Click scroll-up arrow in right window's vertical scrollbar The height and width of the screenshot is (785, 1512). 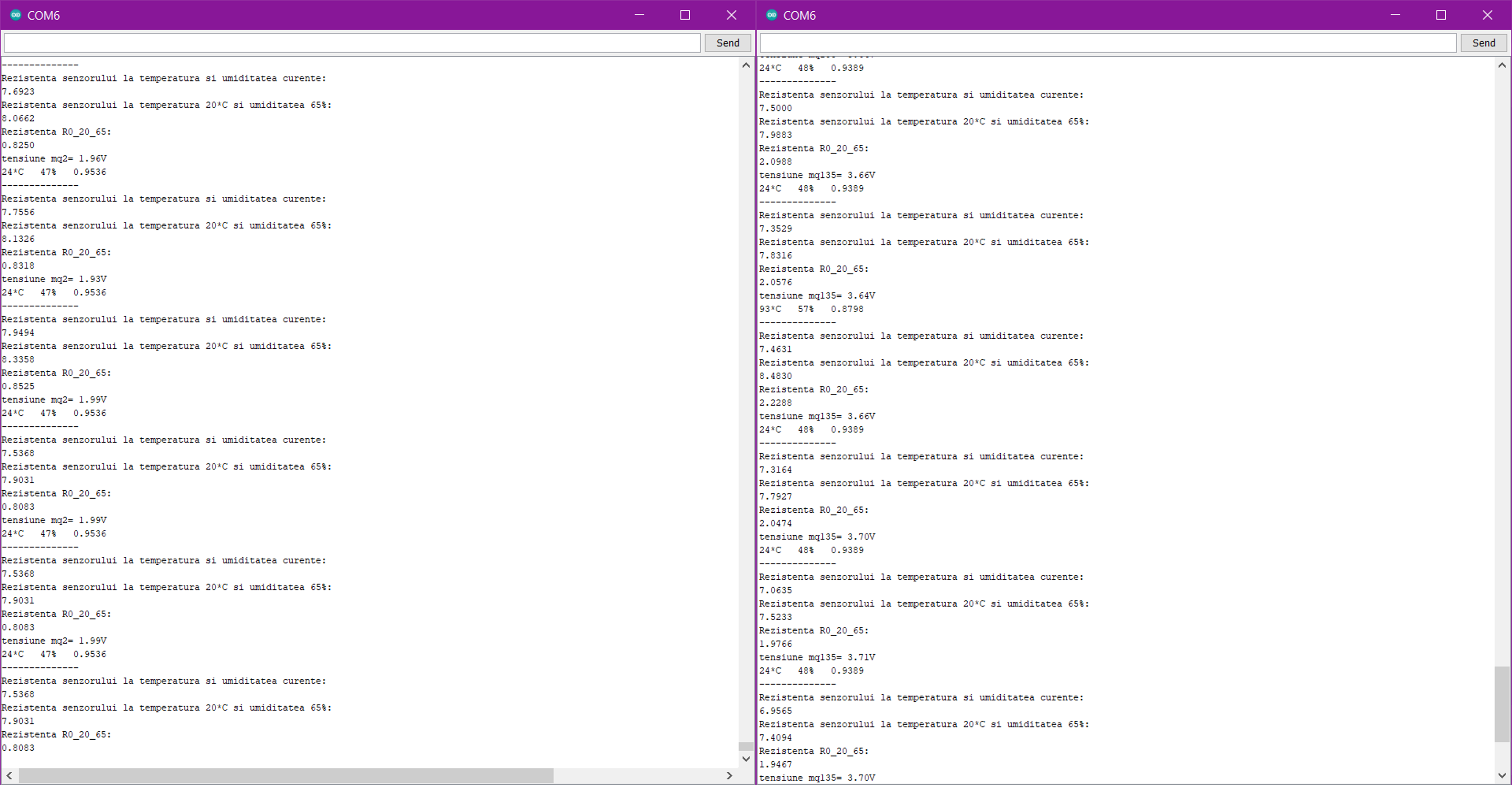pos(1502,65)
